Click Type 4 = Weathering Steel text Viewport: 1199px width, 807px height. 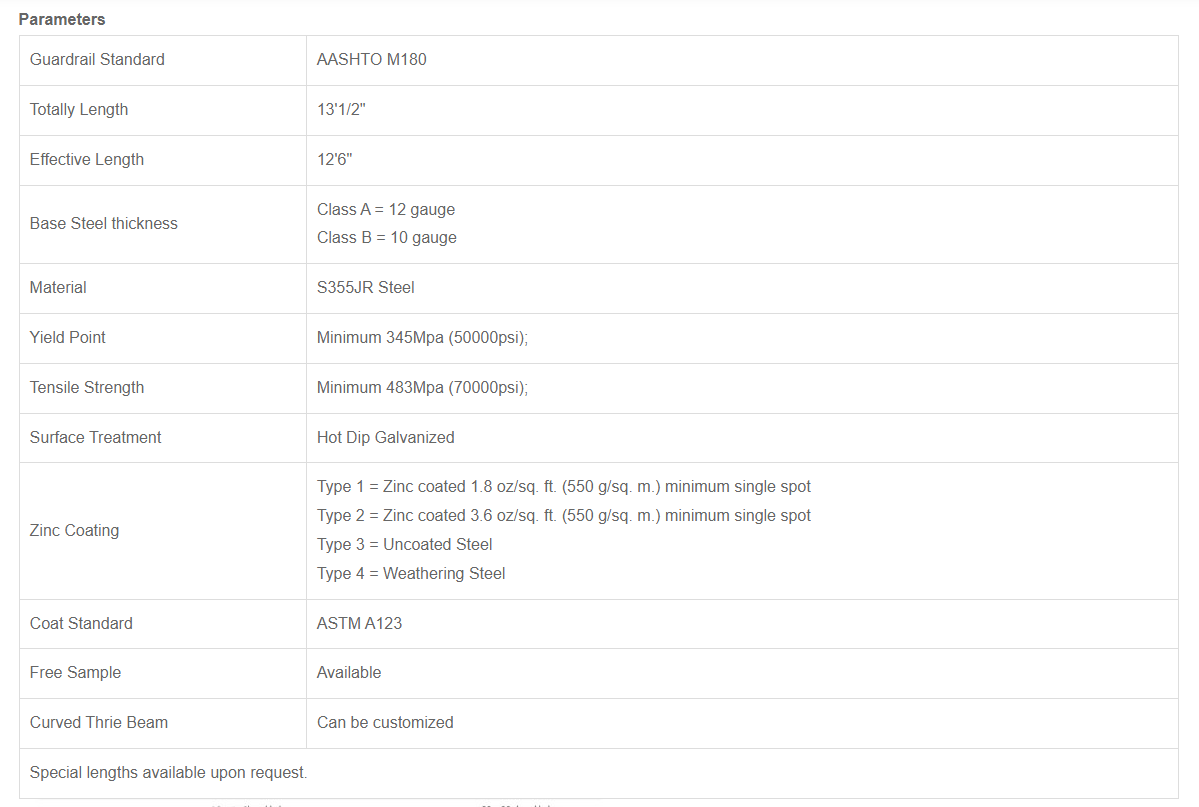pyautogui.click(x=411, y=573)
